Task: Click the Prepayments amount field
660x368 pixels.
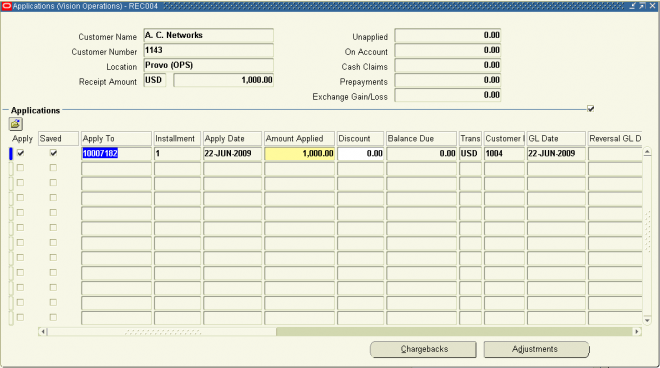Action: 447,80
